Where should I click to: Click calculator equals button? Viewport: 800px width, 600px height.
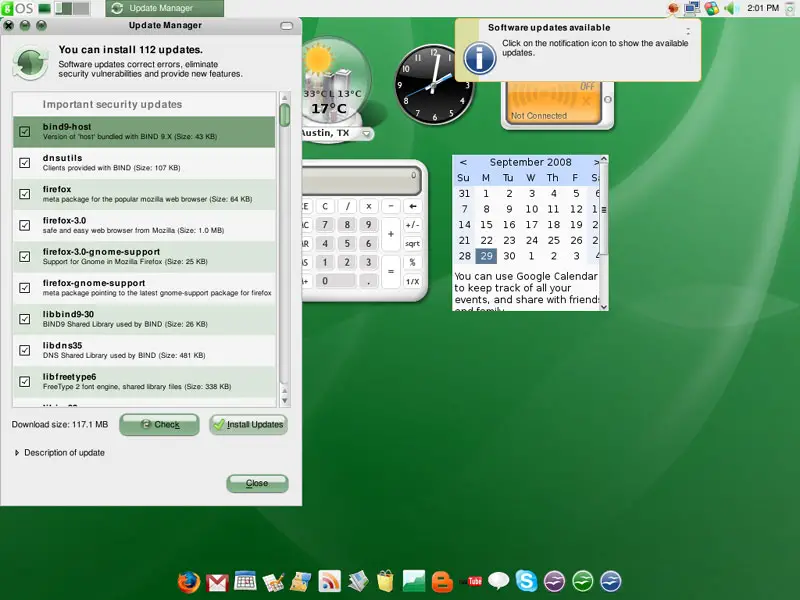tap(391, 271)
